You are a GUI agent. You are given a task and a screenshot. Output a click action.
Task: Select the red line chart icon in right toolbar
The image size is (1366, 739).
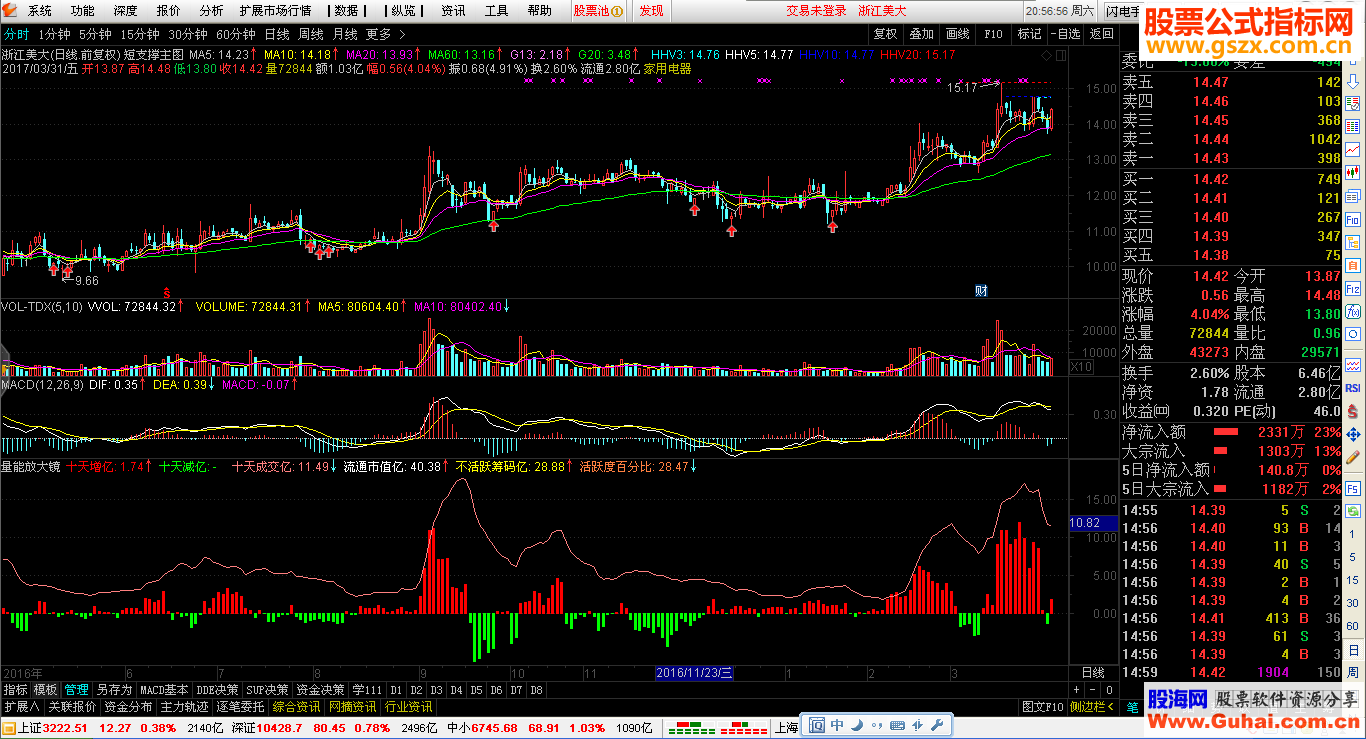click(x=1354, y=149)
